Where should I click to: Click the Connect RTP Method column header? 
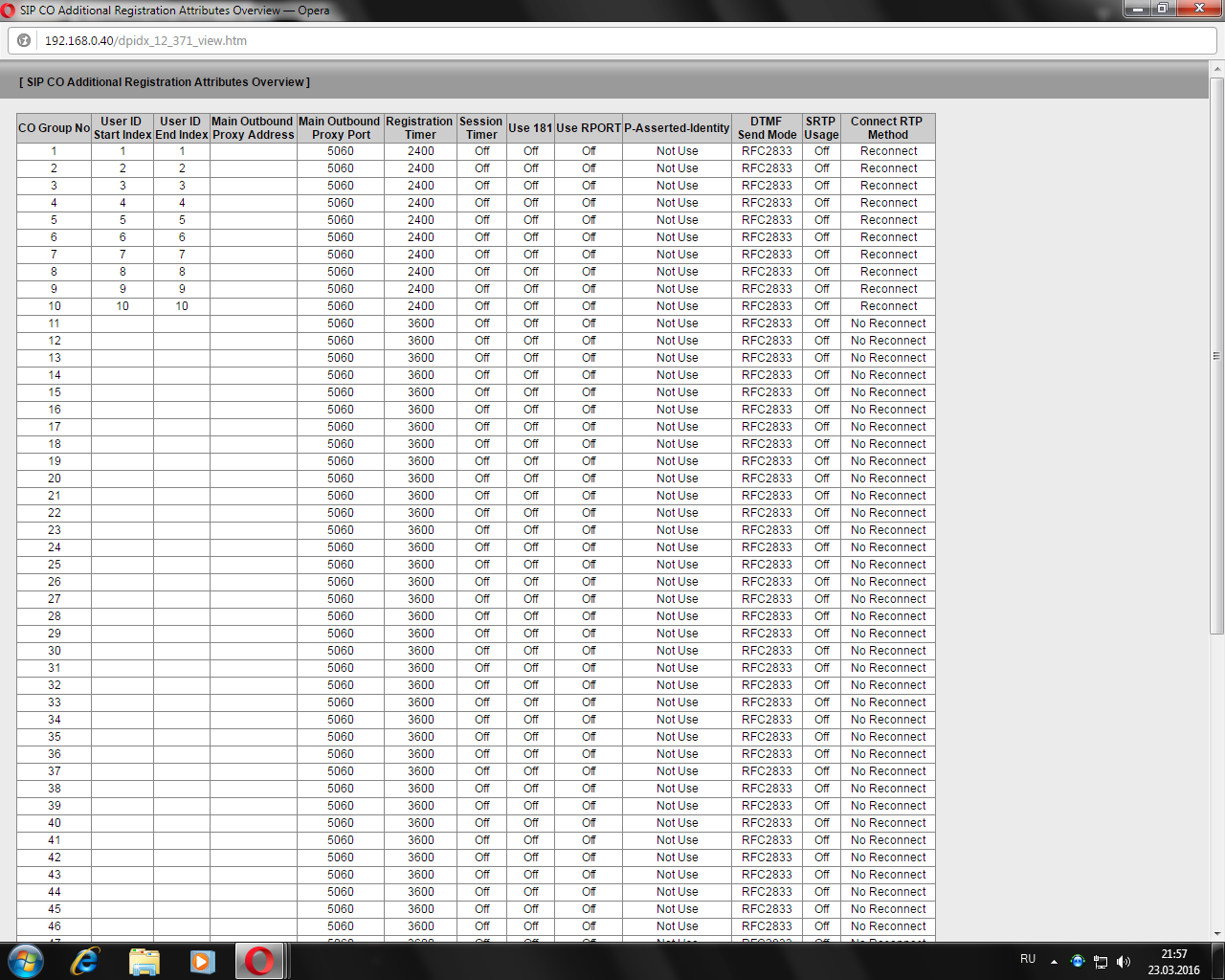tap(887, 128)
